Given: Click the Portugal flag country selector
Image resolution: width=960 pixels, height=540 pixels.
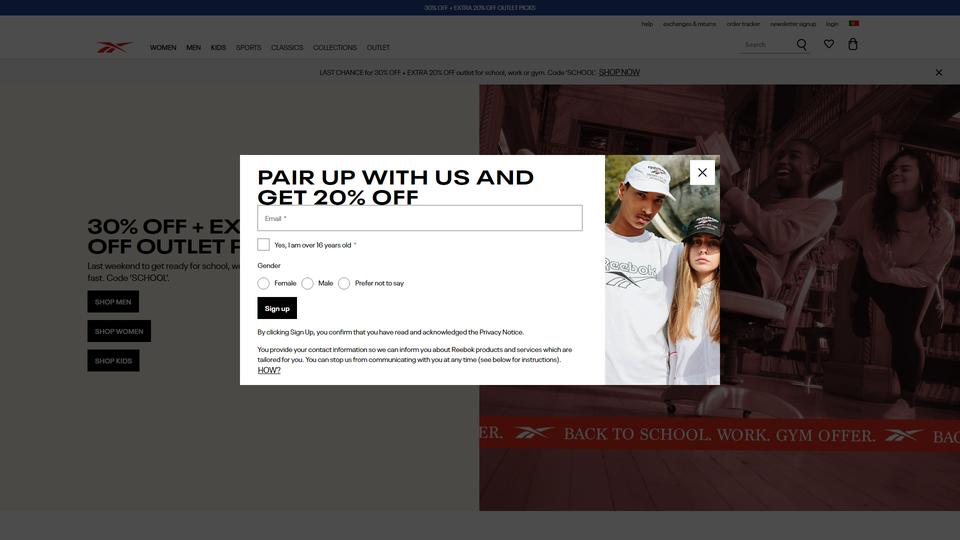Looking at the screenshot, I should click(854, 23).
